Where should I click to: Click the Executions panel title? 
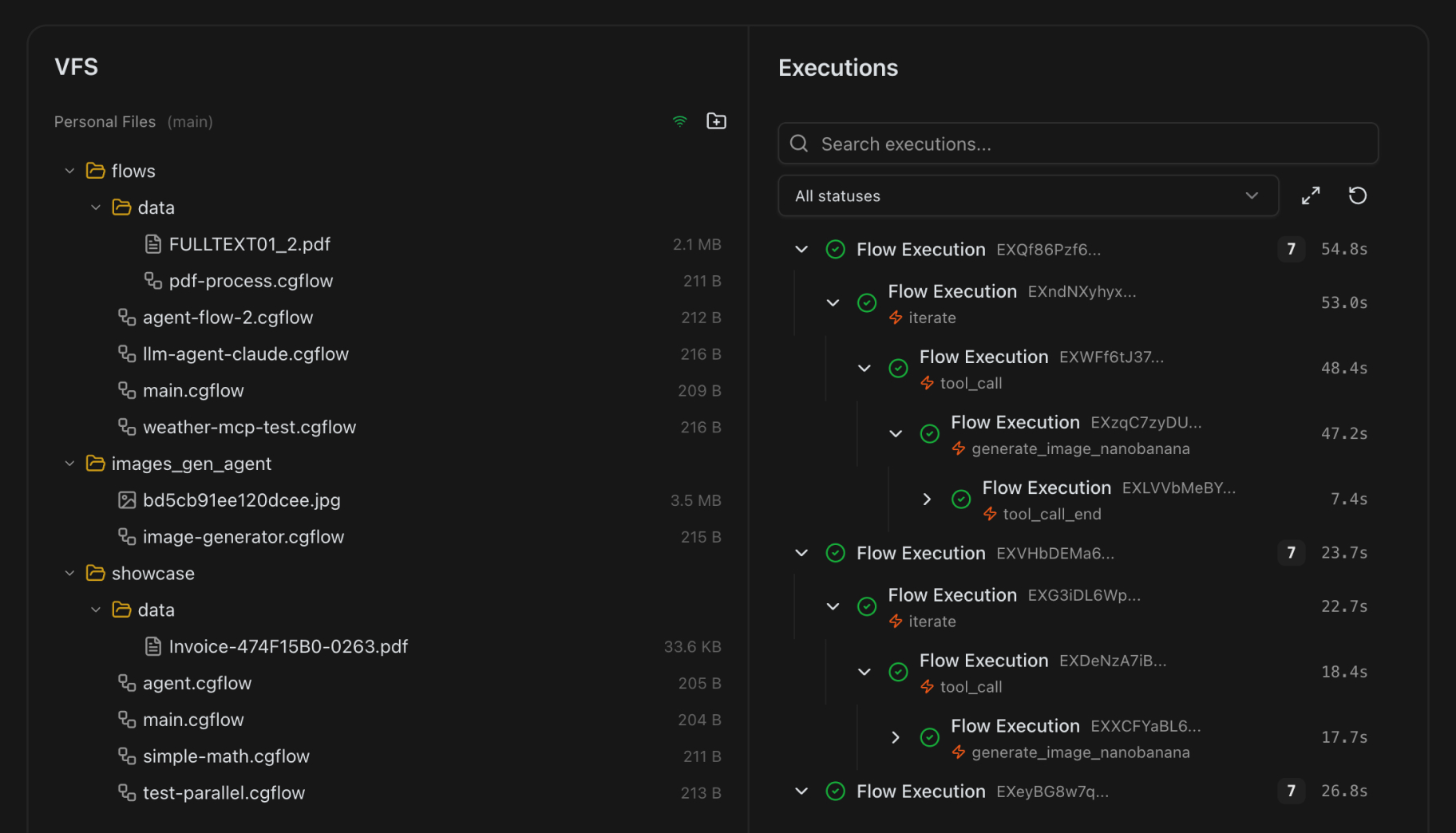click(838, 68)
